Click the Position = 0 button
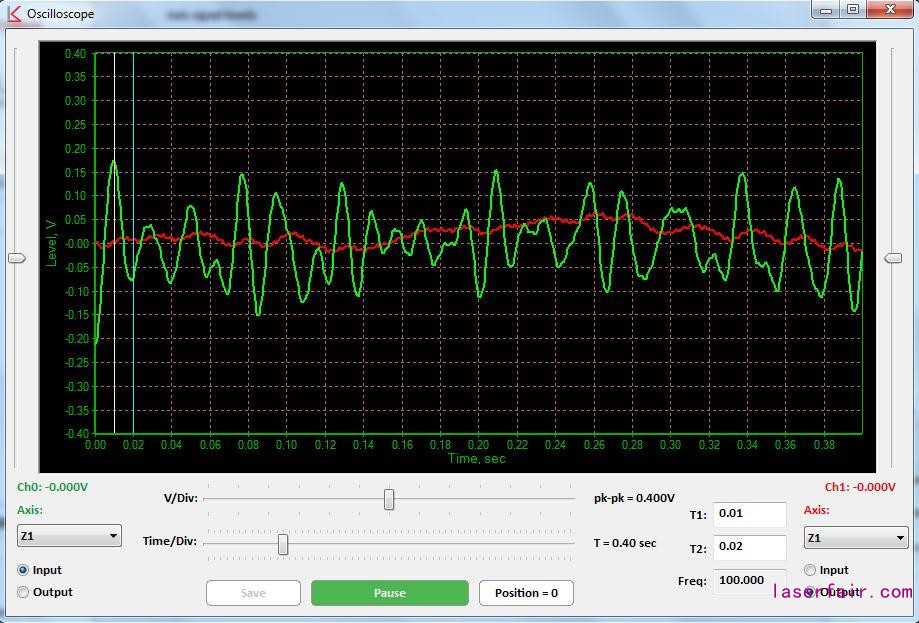This screenshot has height=623, width=919. click(x=526, y=593)
